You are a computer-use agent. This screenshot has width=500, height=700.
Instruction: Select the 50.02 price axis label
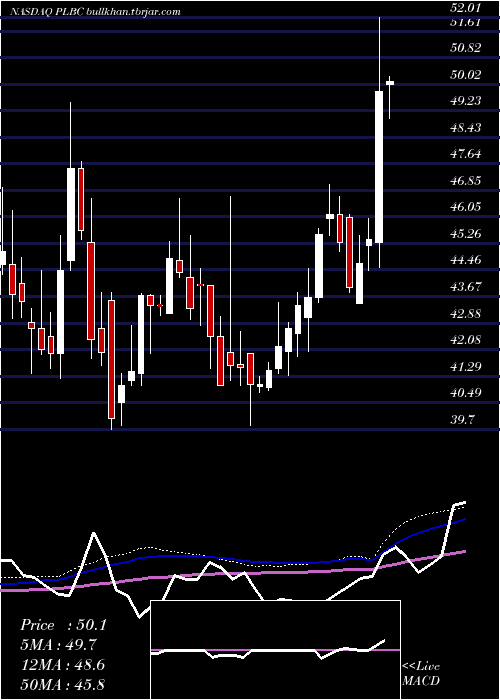[466, 74]
